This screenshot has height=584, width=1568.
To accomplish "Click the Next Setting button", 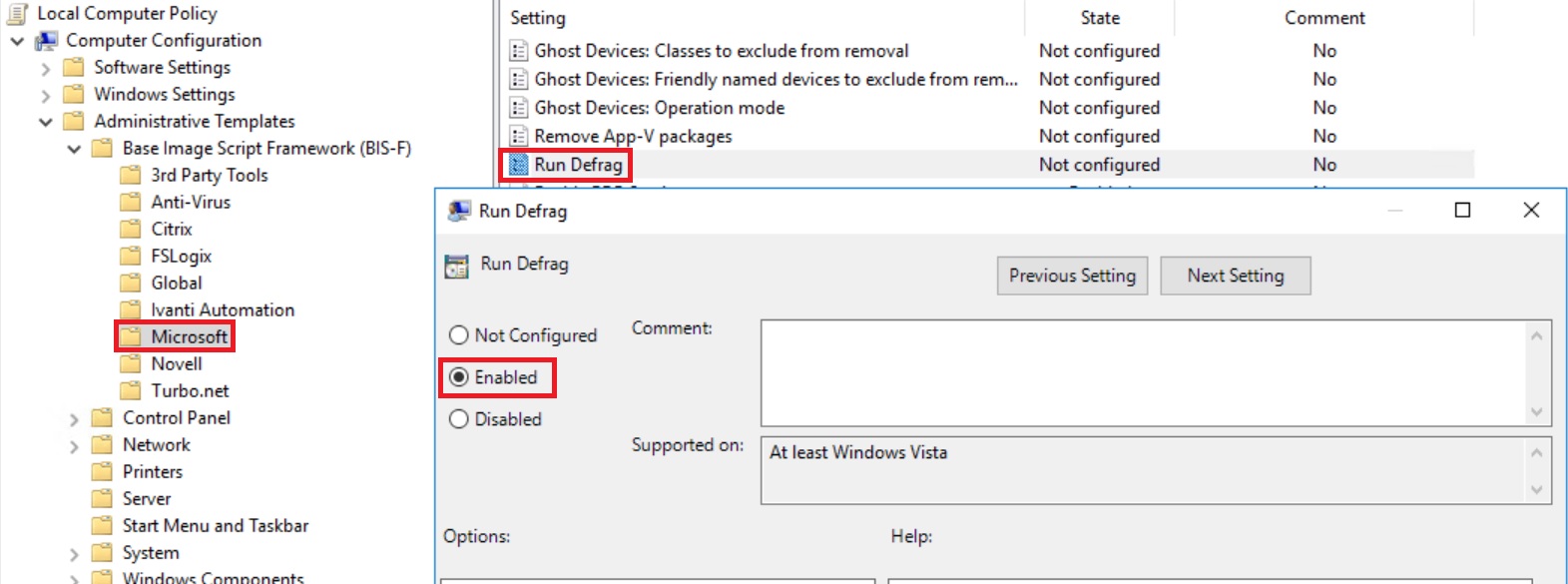I will click(x=1236, y=276).
